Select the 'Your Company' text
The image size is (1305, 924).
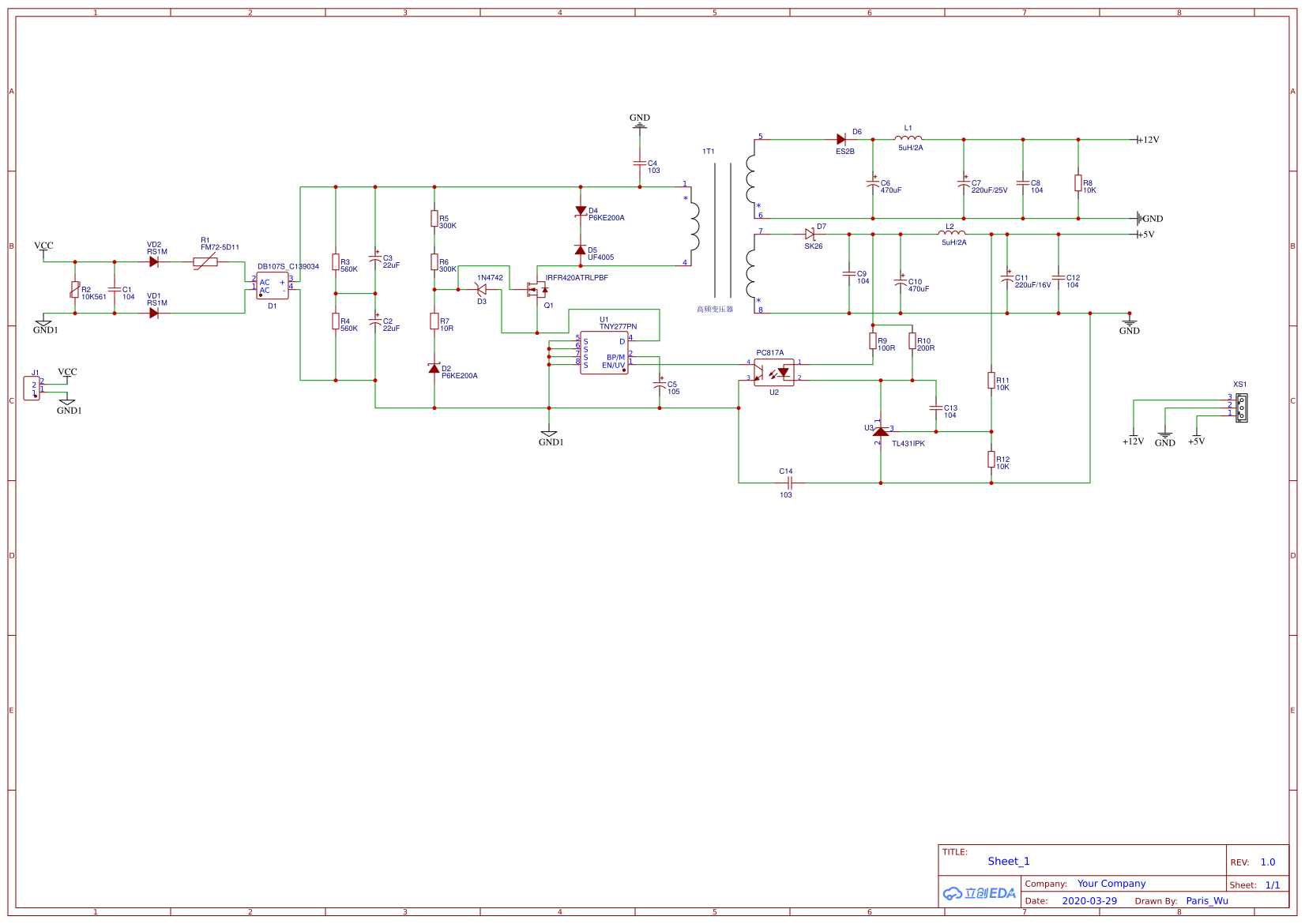(1111, 884)
